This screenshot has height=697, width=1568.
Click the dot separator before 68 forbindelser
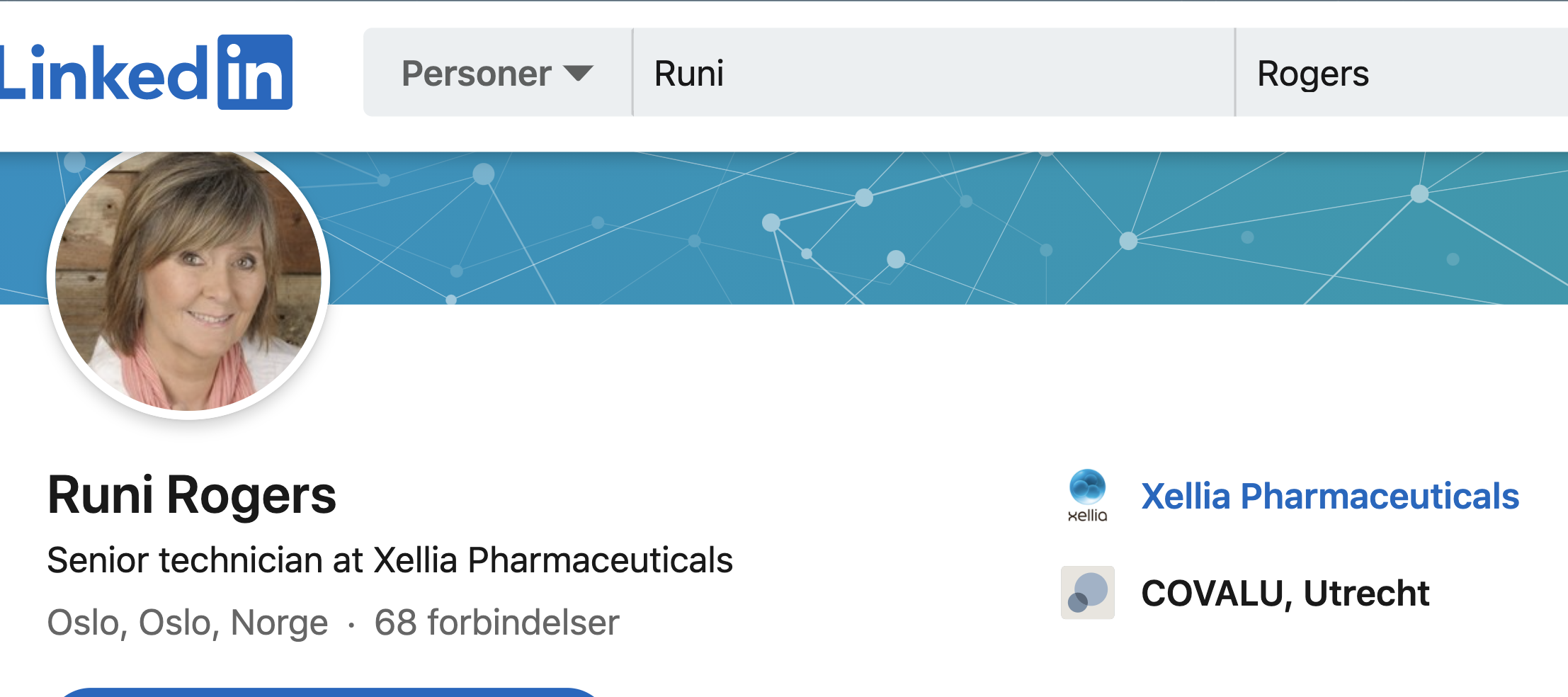pyautogui.click(x=351, y=624)
